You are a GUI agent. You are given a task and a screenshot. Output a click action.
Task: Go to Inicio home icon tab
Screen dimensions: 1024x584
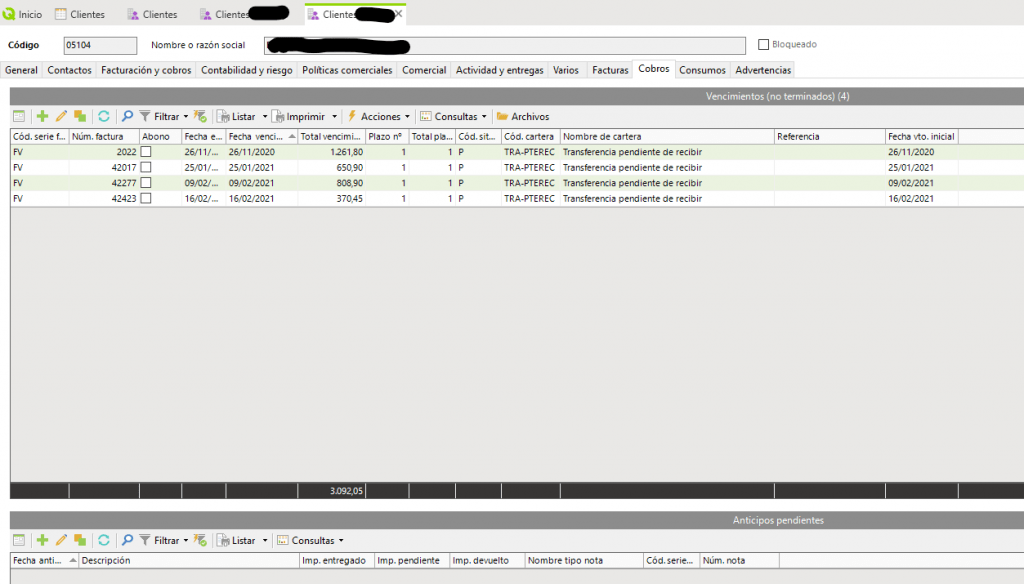pyautogui.click(x=9, y=14)
